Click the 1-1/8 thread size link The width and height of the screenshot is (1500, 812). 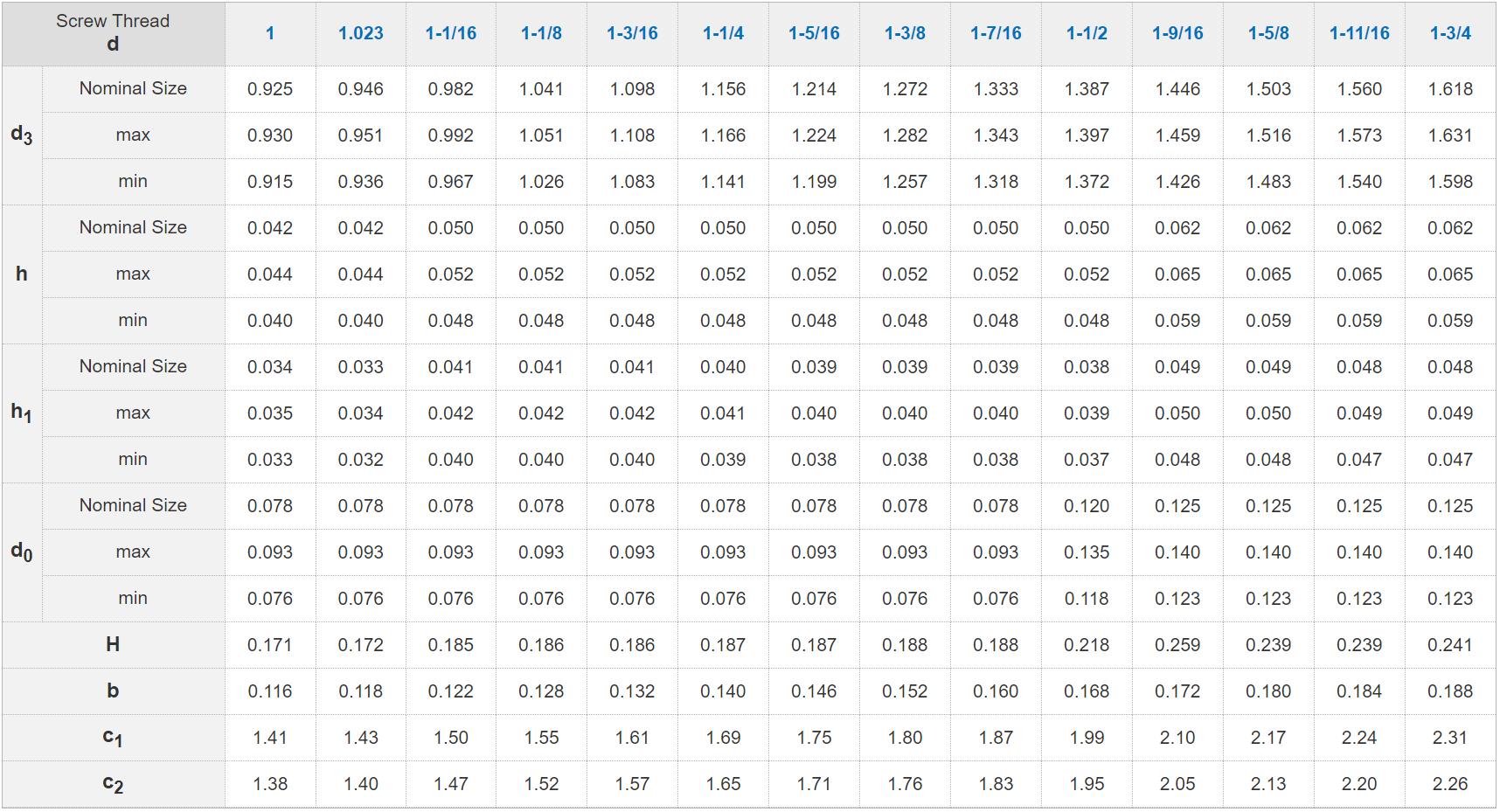(541, 33)
